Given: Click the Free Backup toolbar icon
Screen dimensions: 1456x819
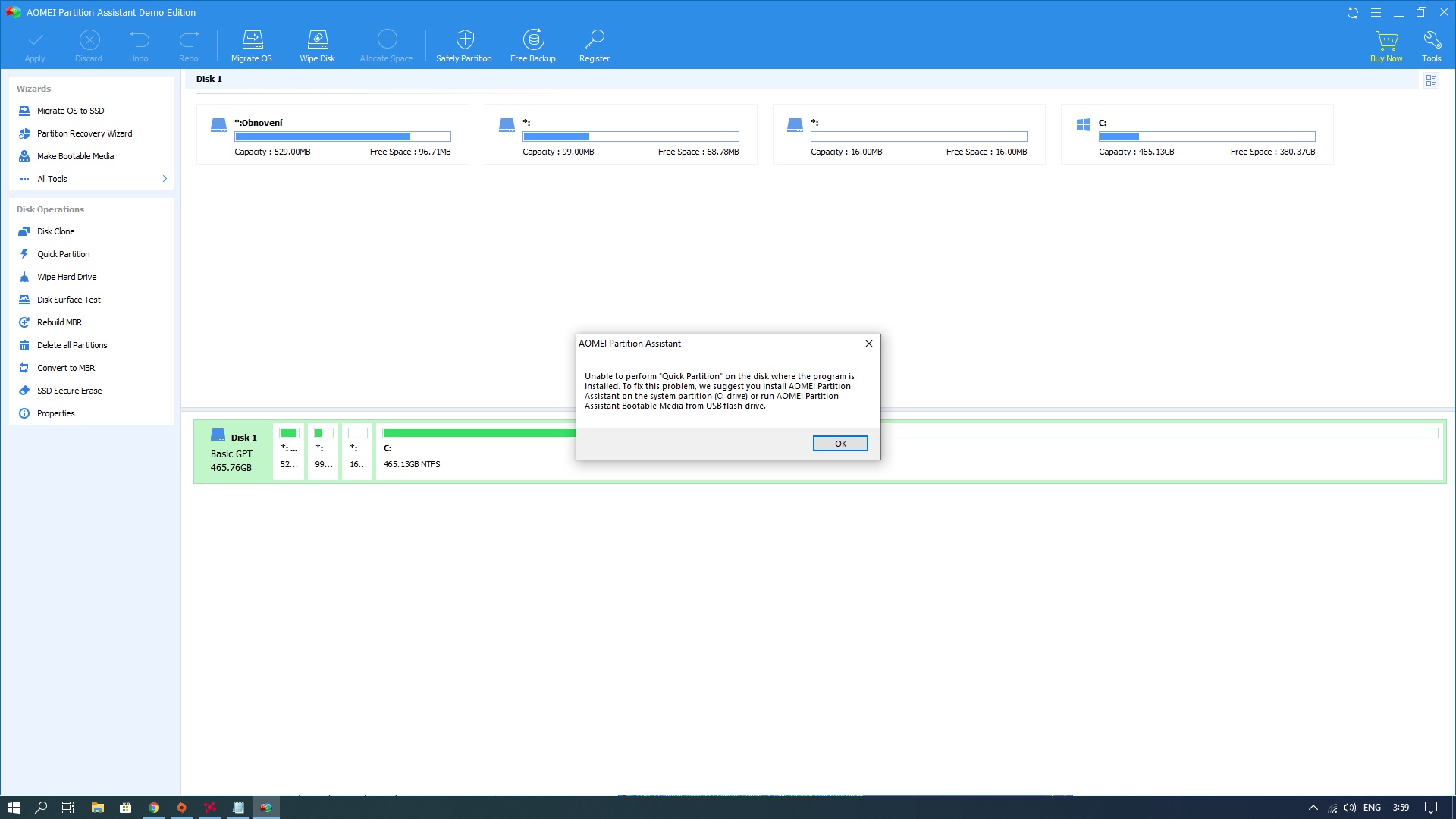Looking at the screenshot, I should pos(533,40).
